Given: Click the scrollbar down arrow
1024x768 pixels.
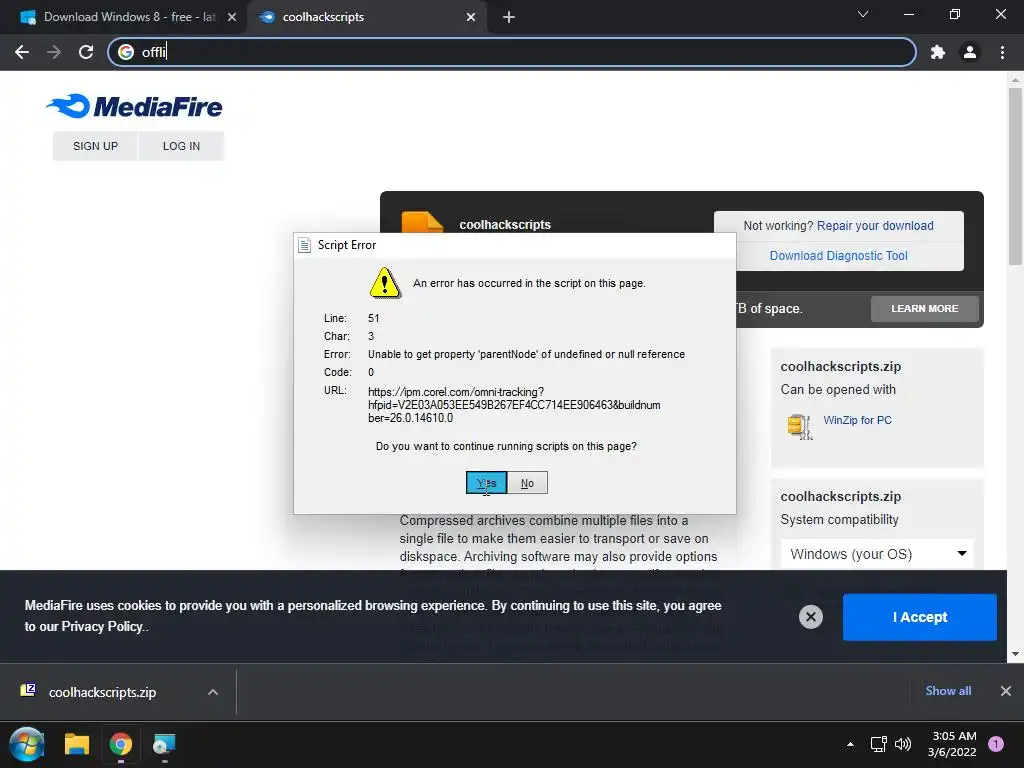Looking at the screenshot, I should point(1015,654).
